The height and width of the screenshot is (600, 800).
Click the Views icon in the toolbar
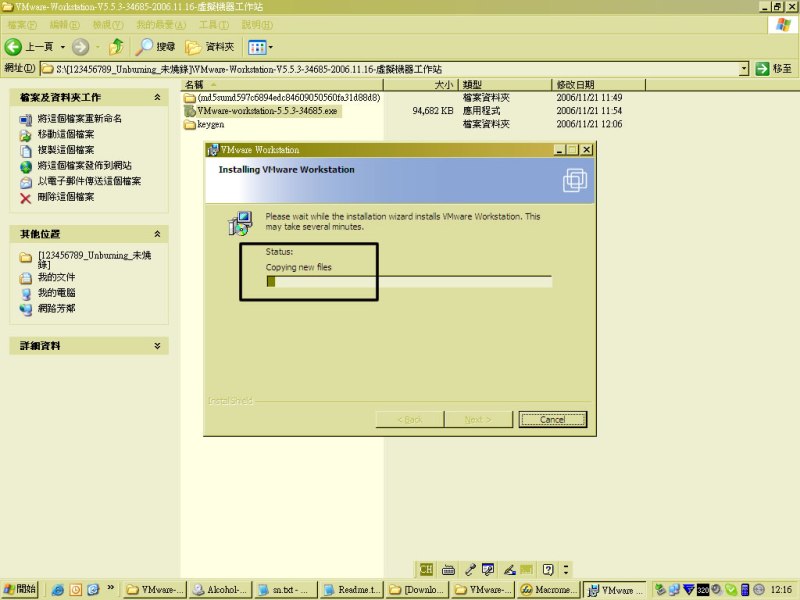[x=257, y=47]
